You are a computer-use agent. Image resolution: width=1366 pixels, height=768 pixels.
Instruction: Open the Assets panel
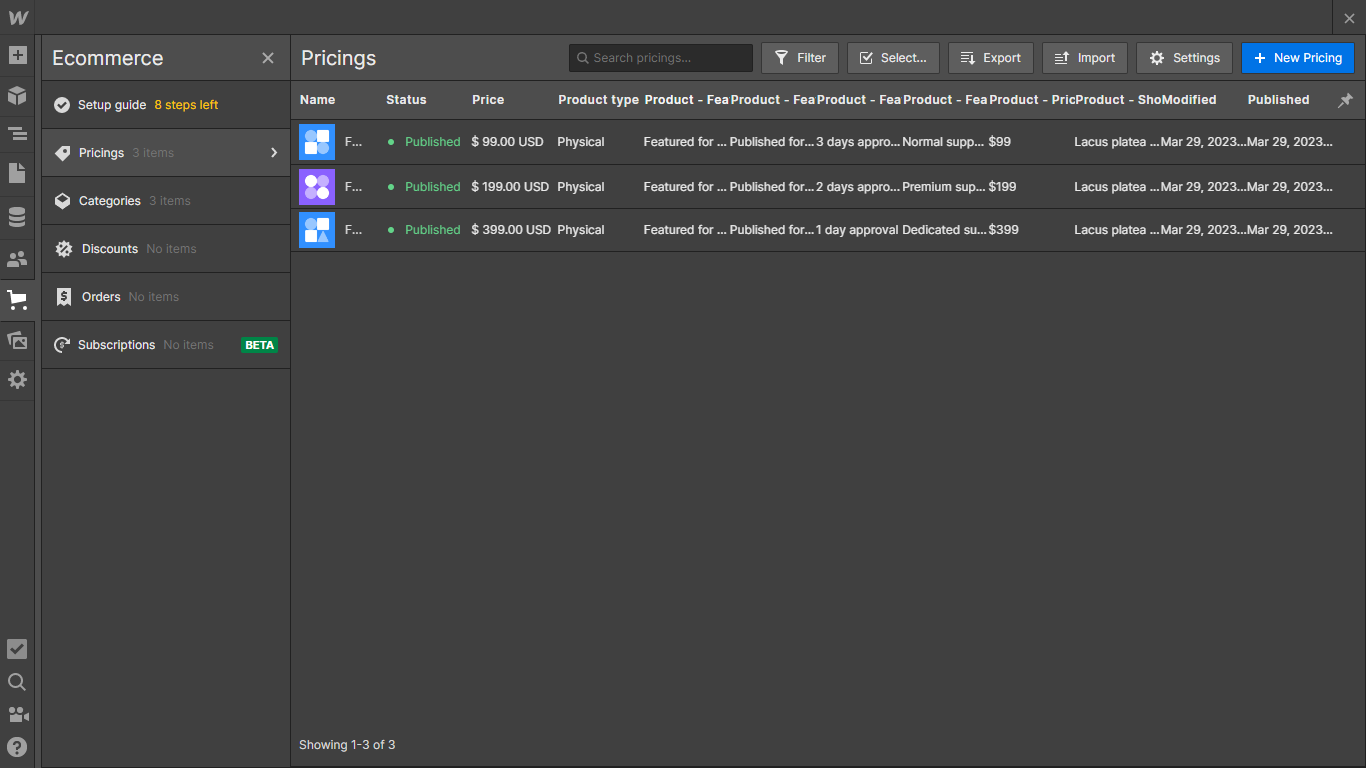tap(17, 340)
